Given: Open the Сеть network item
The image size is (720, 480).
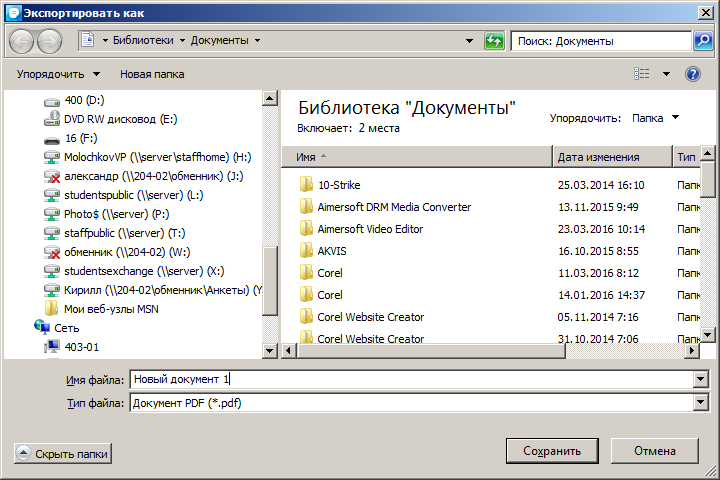Looking at the screenshot, I should pos(66,328).
